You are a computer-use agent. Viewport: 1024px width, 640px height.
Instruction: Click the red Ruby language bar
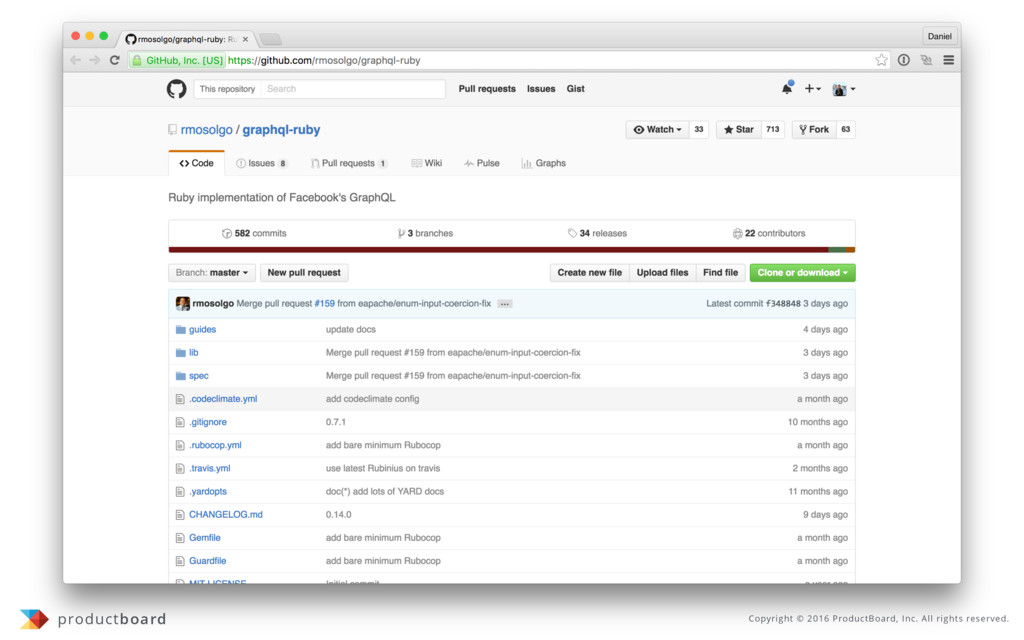tap(498, 249)
